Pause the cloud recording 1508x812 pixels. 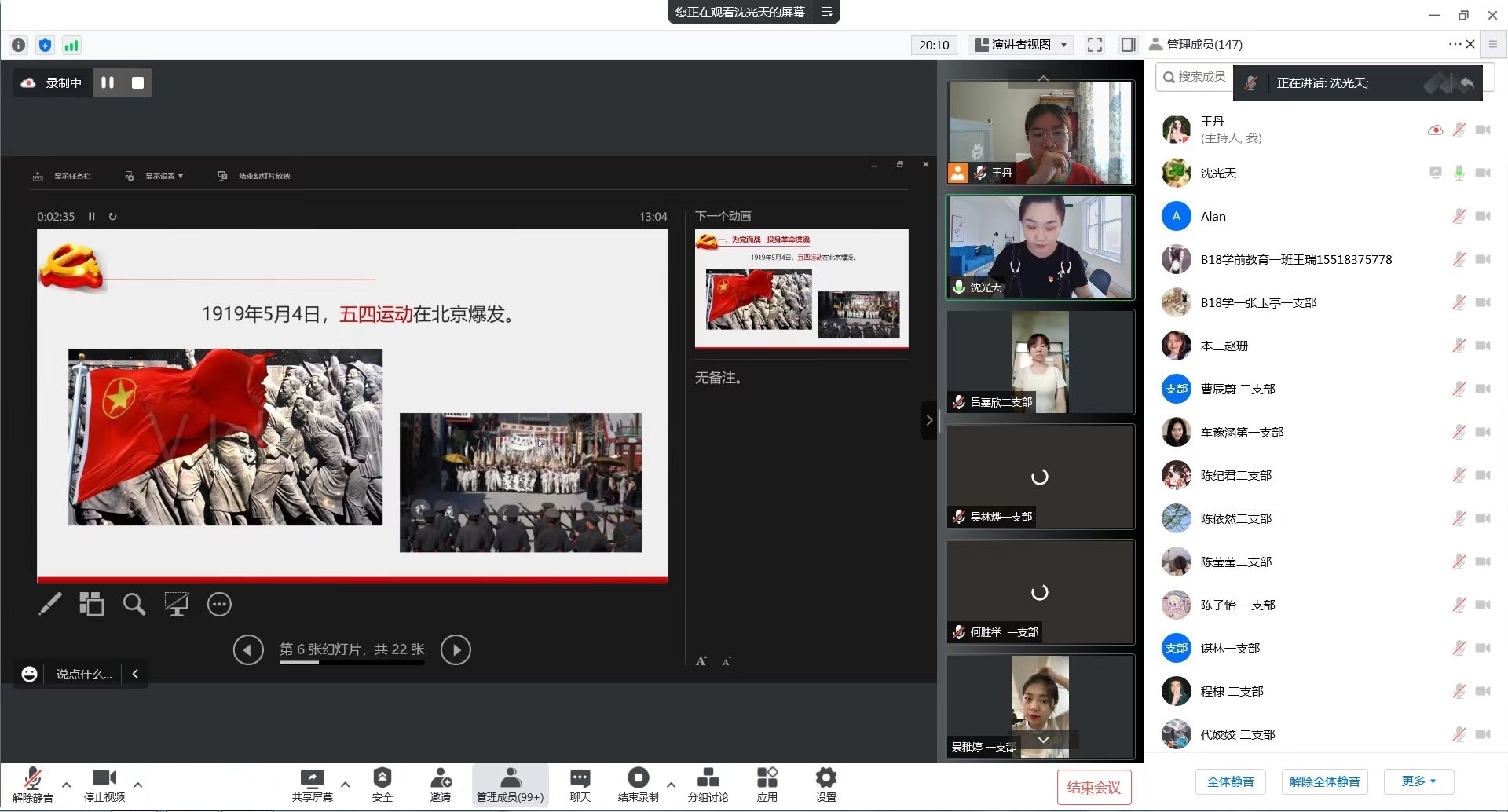[108, 82]
